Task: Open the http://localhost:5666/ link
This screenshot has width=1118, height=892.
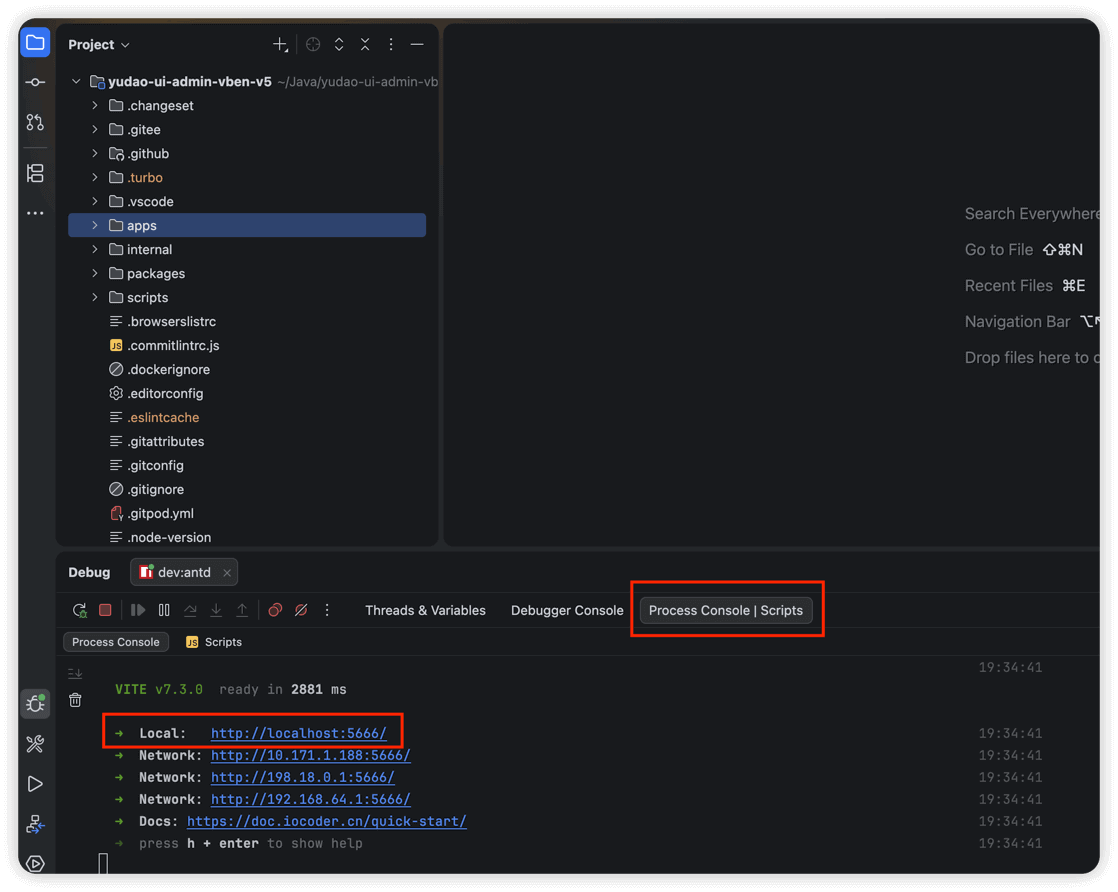Action: tap(298, 733)
